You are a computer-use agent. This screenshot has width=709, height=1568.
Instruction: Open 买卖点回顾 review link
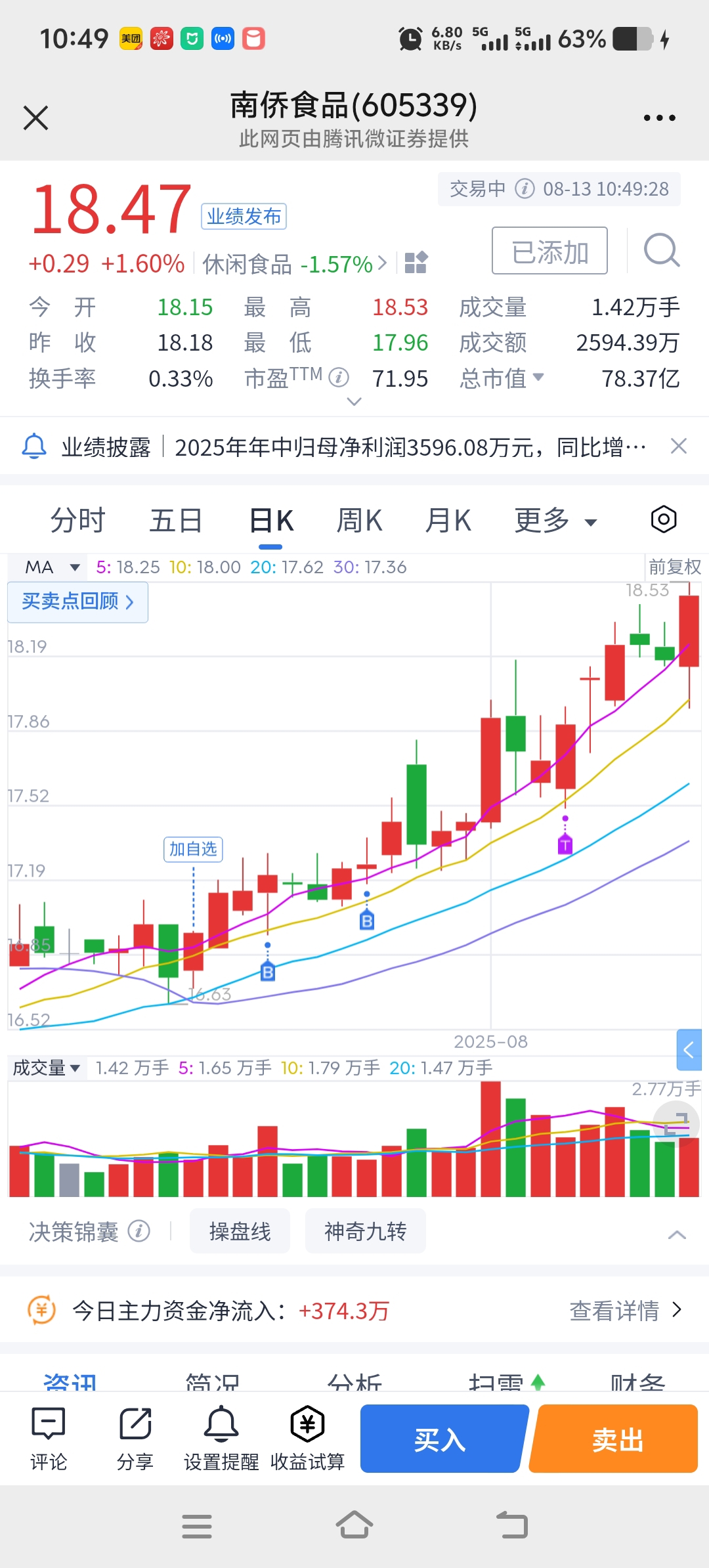click(x=77, y=601)
